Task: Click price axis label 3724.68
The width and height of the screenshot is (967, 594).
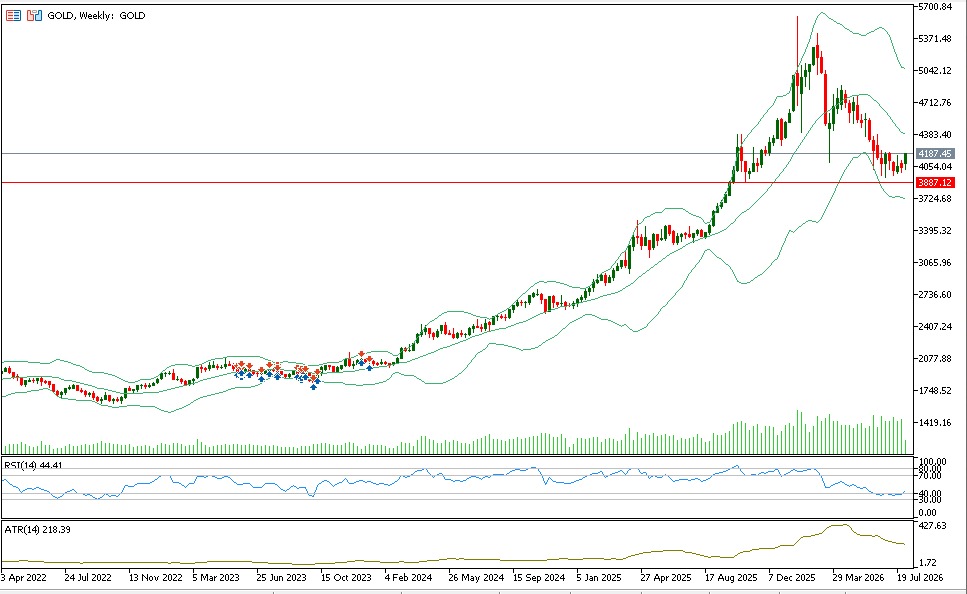Action: (935, 199)
